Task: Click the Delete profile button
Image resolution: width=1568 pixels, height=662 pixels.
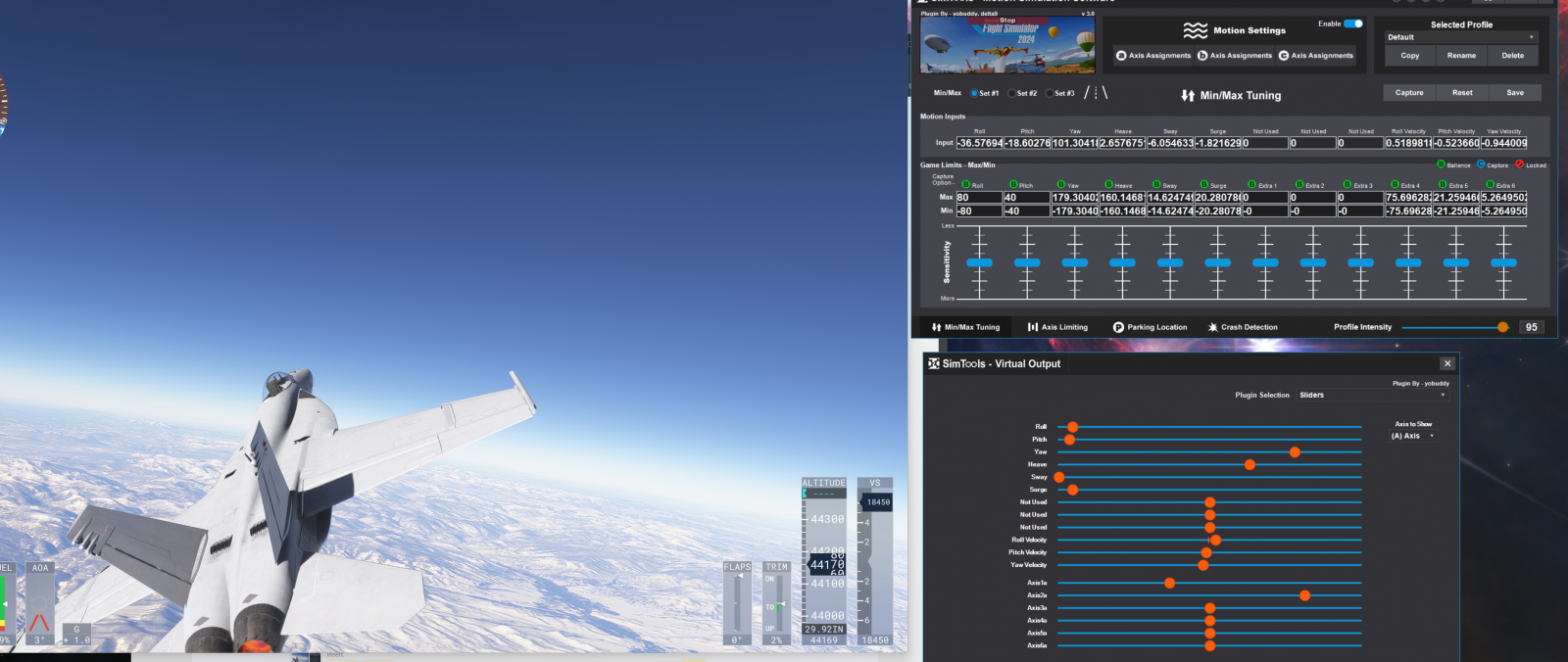Action: tap(1513, 56)
